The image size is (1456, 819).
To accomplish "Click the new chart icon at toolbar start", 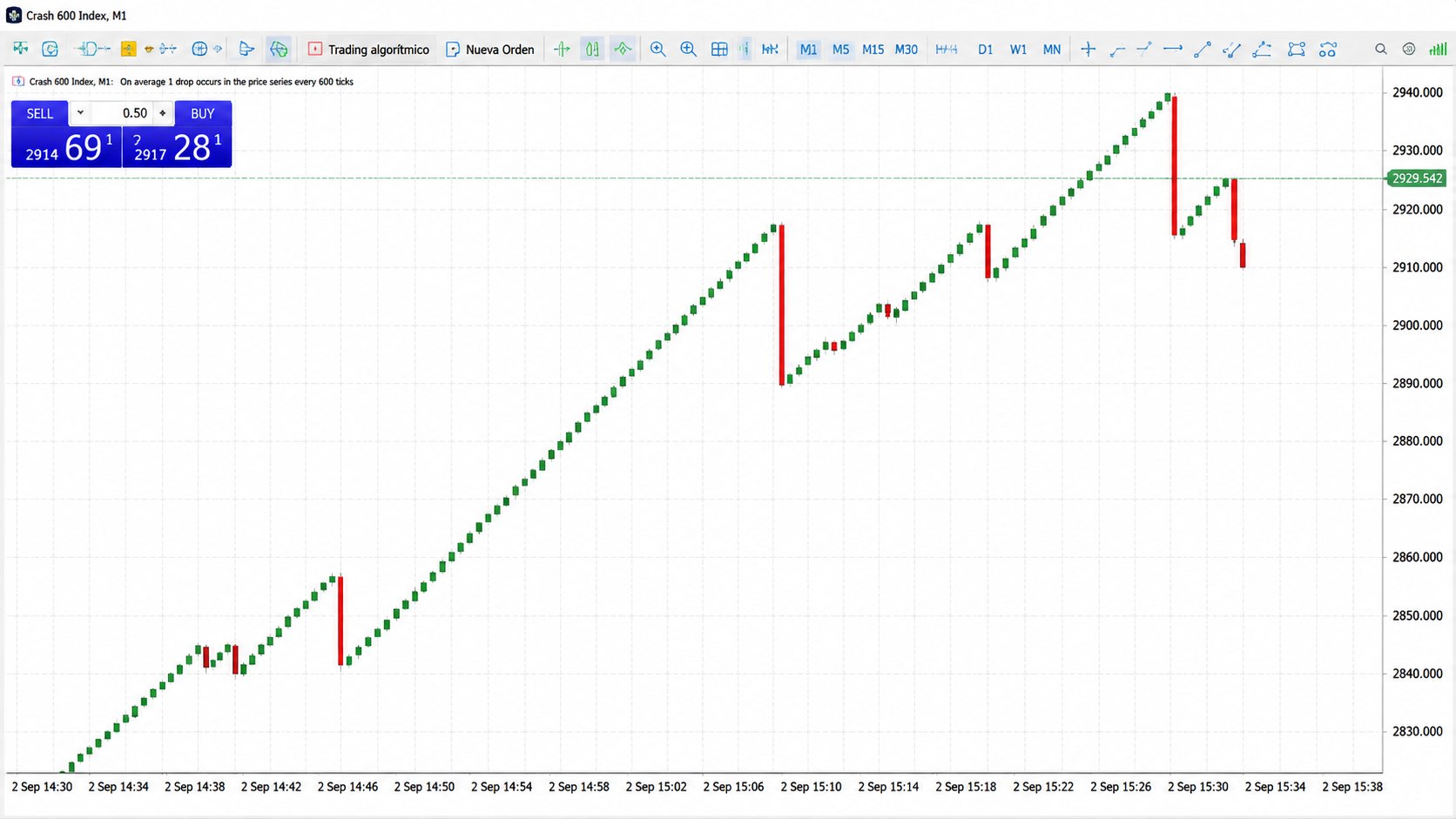I will pos(20,49).
